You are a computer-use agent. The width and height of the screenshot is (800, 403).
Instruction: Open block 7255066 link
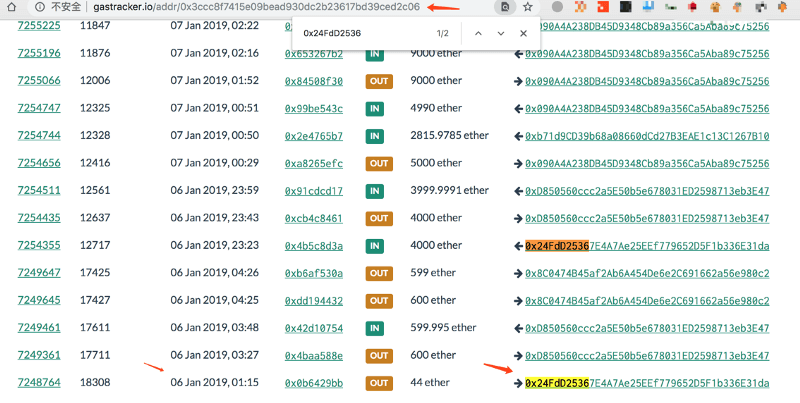(x=39, y=81)
